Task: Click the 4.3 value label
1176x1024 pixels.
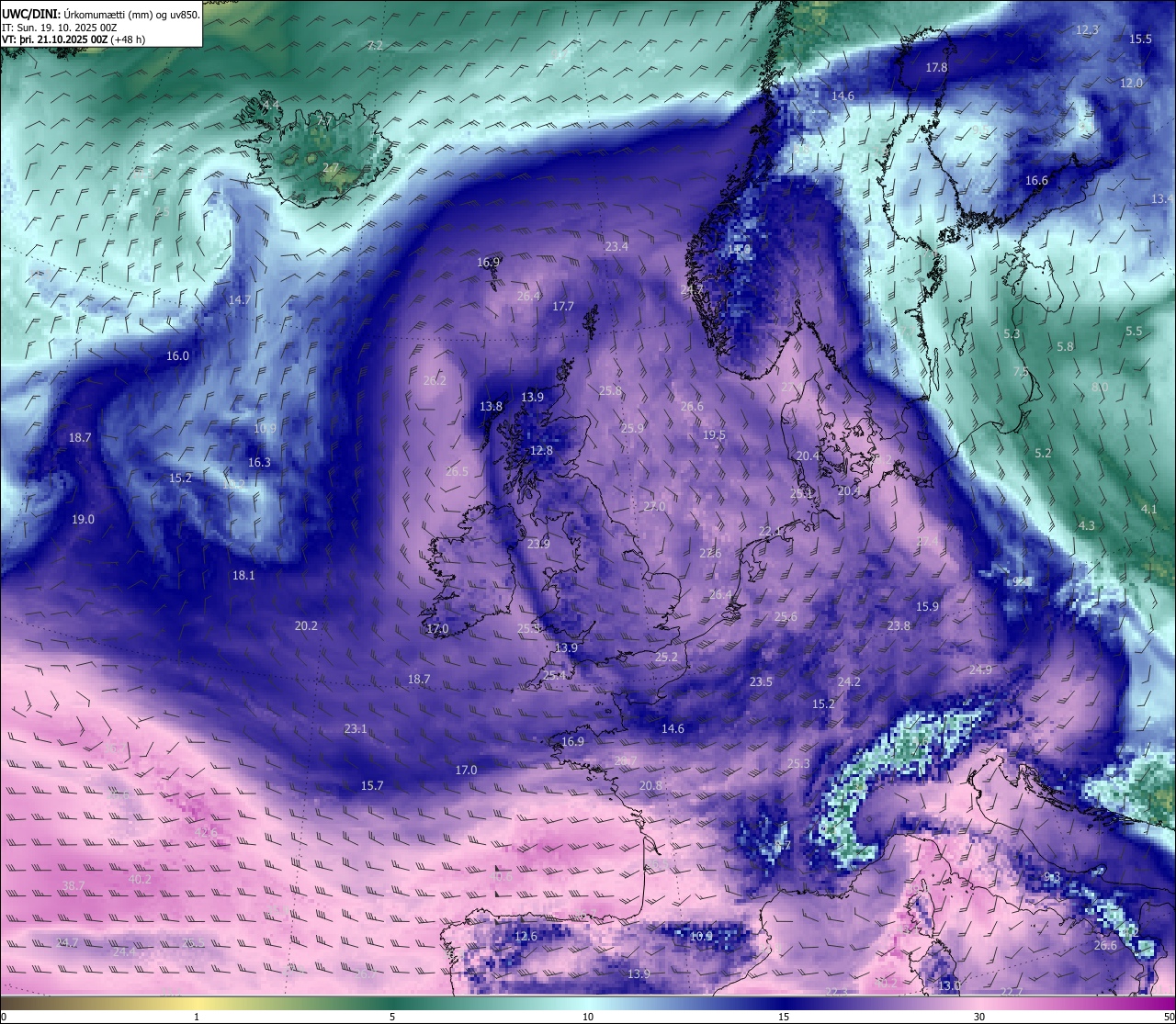Action: [x=1086, y=526]
